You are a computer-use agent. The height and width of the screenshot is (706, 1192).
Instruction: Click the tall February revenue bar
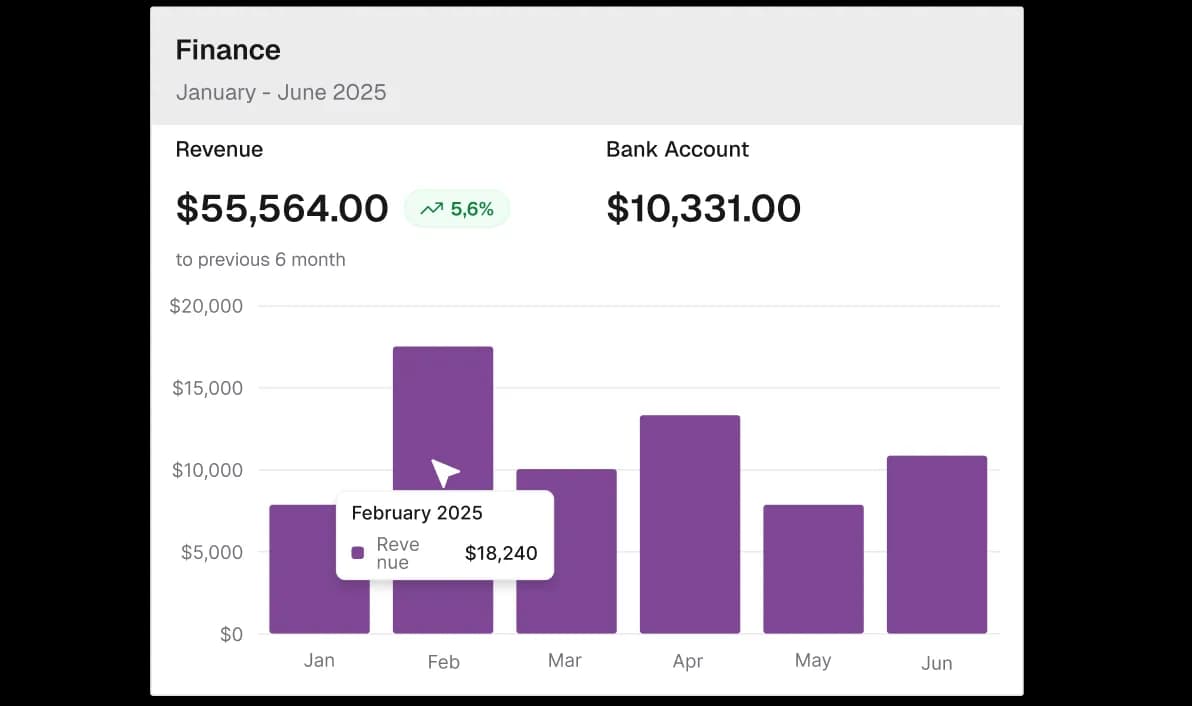pos(442,410)
